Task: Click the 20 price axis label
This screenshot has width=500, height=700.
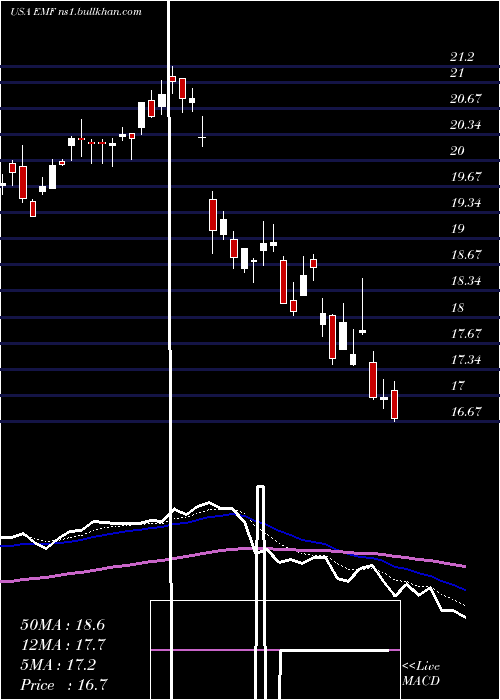Action: [x=457, y=151]
